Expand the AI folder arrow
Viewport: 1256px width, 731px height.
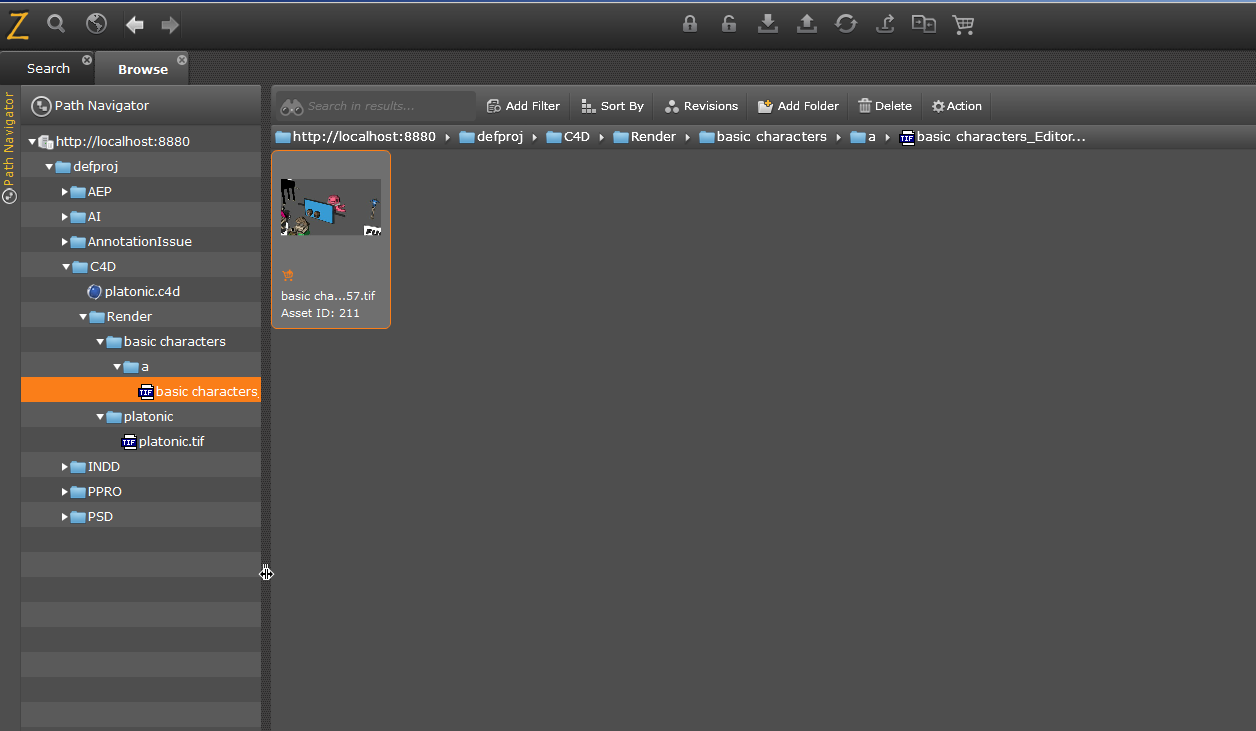65,217
